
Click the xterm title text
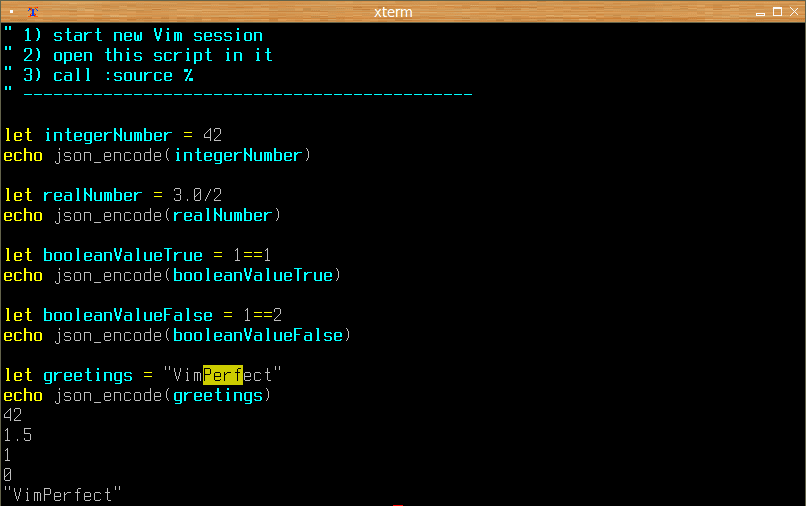coord(393,12)
